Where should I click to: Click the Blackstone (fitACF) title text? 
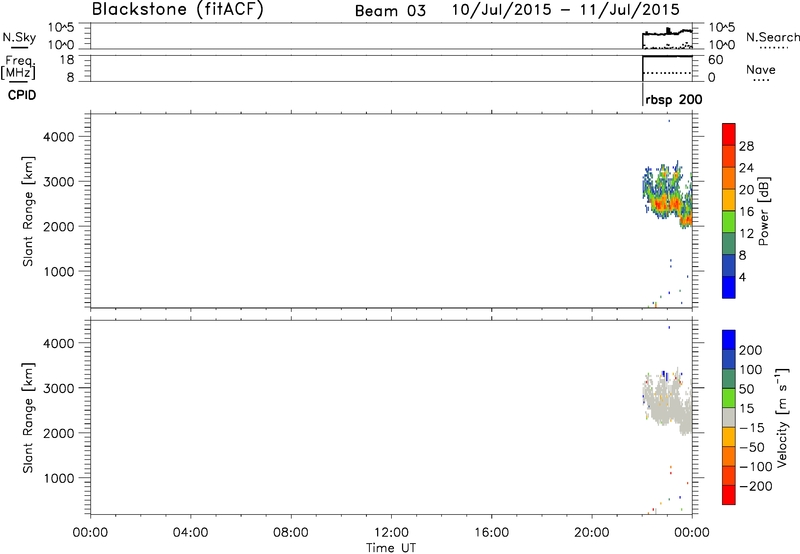(x=178, y=9)
